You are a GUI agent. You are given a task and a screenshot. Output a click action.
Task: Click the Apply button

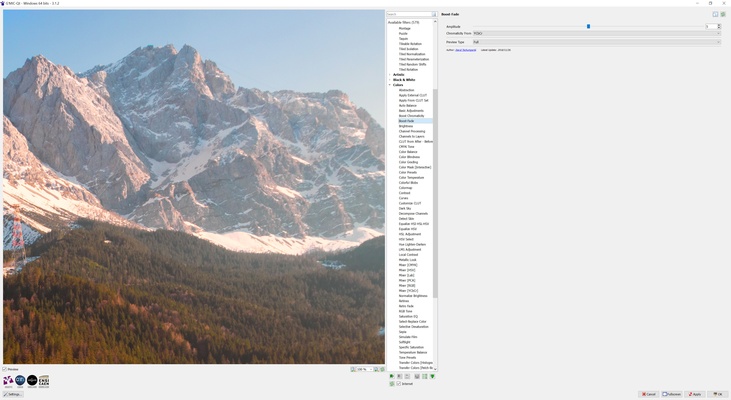point(695,394)
